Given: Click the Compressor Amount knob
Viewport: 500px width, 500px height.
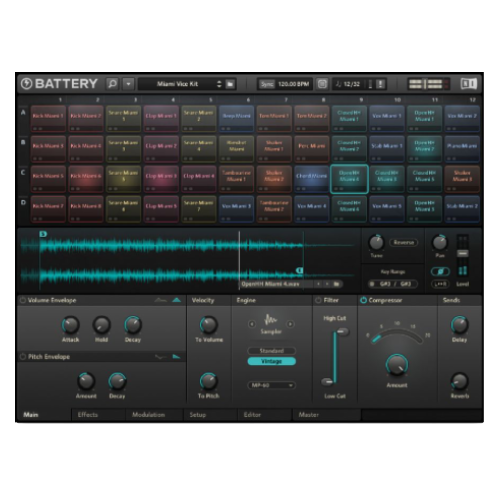Looking at the screenshot, I should [397, 365].
